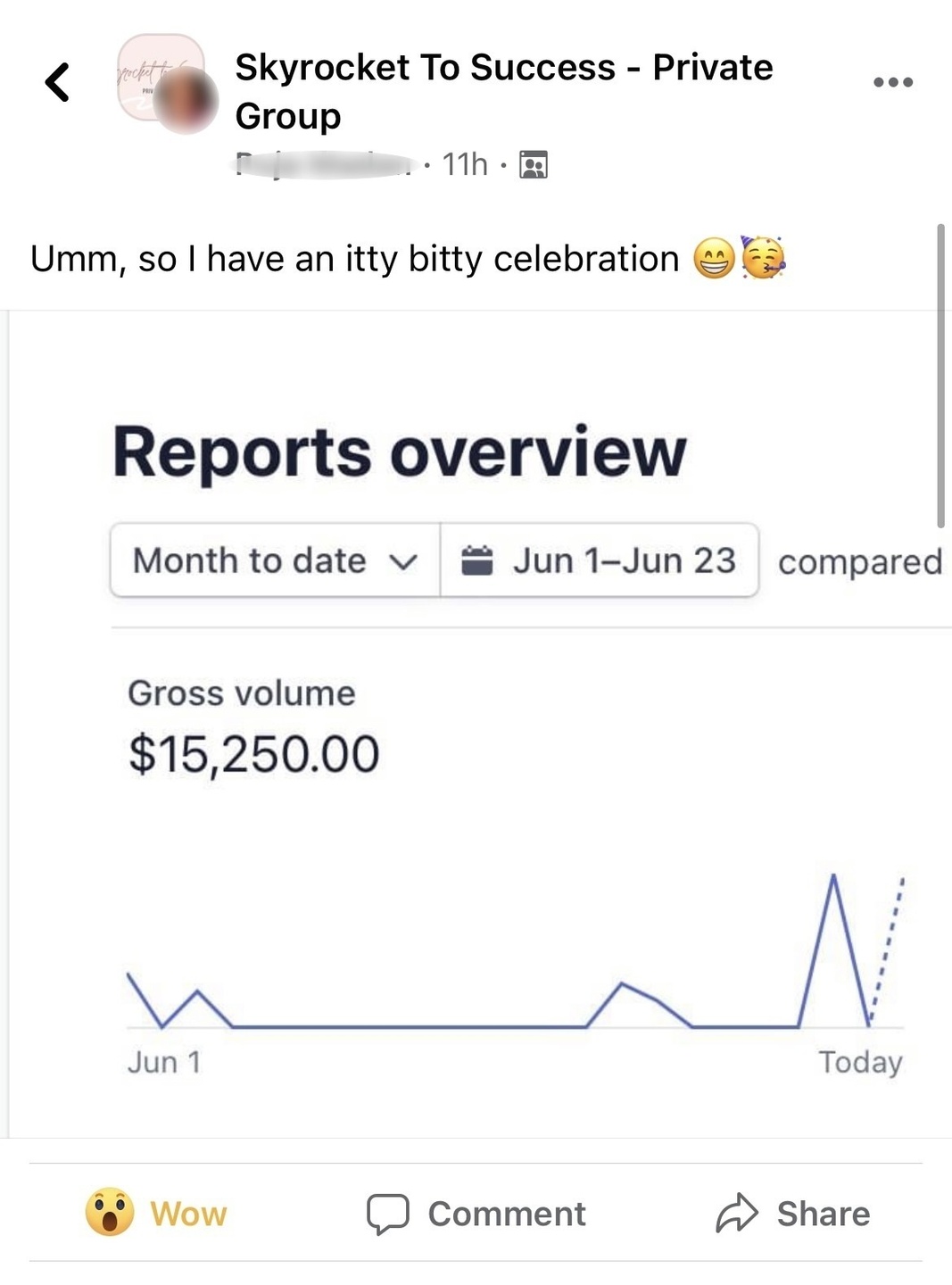Open the three-dot post options menu
This screenshot has height=1285, width=952.
[x=892, y=82]
